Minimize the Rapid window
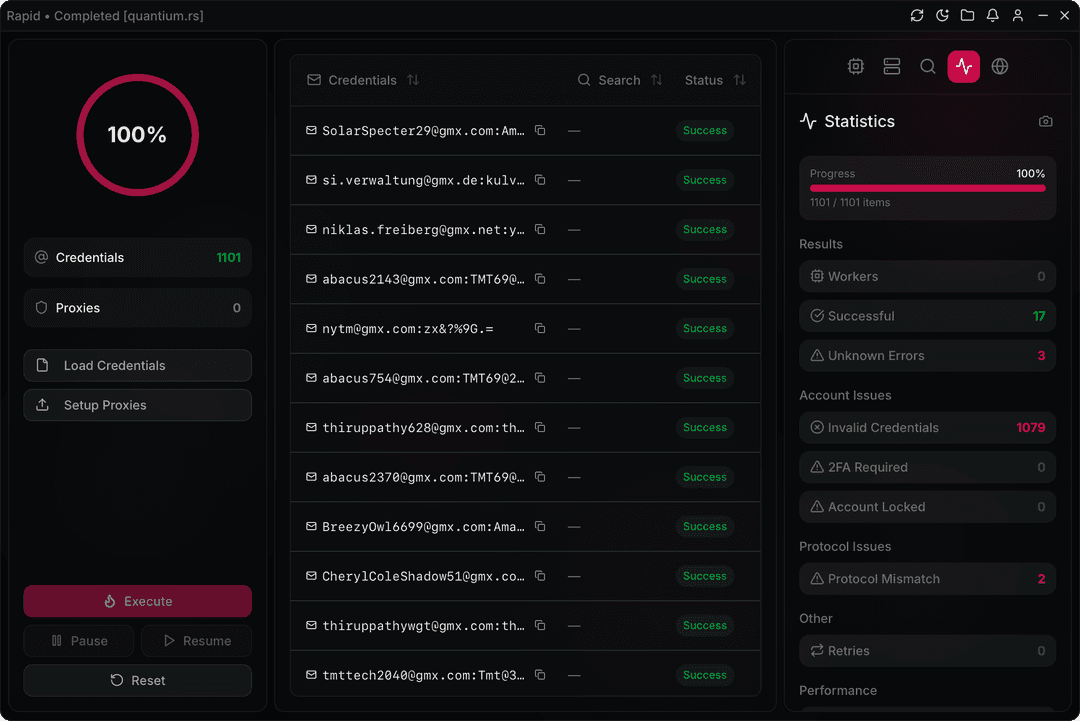This screenshot has width=1080, height=721. (x=1043, y=15)
